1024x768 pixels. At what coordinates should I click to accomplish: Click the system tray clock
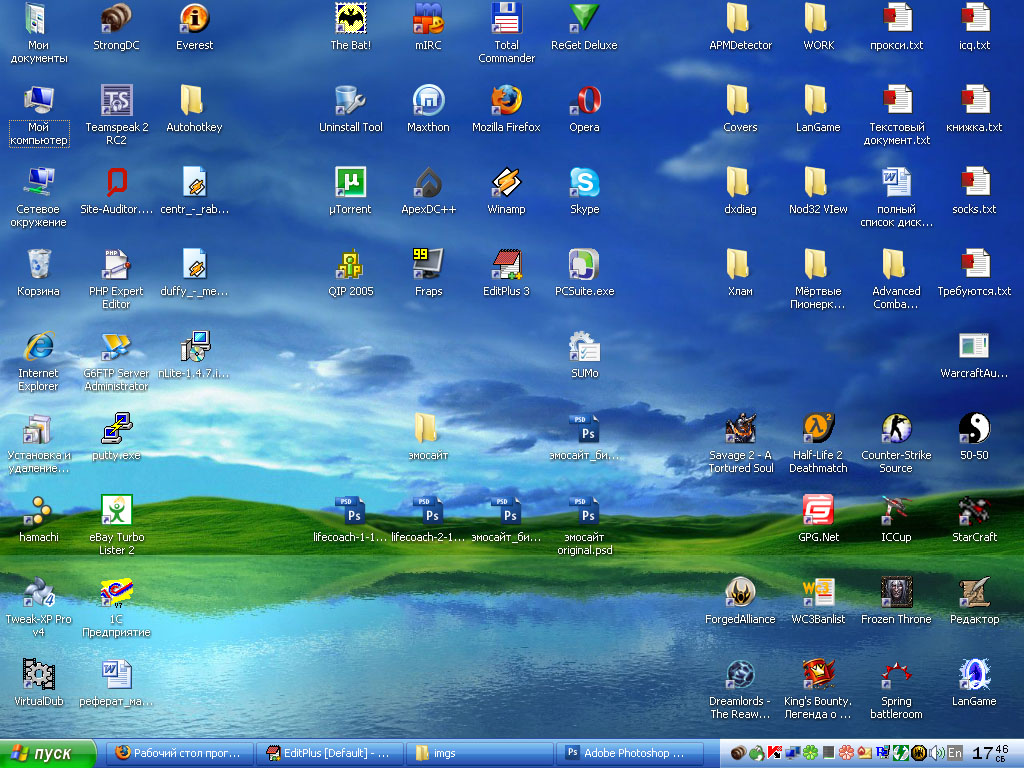(990, 752)
